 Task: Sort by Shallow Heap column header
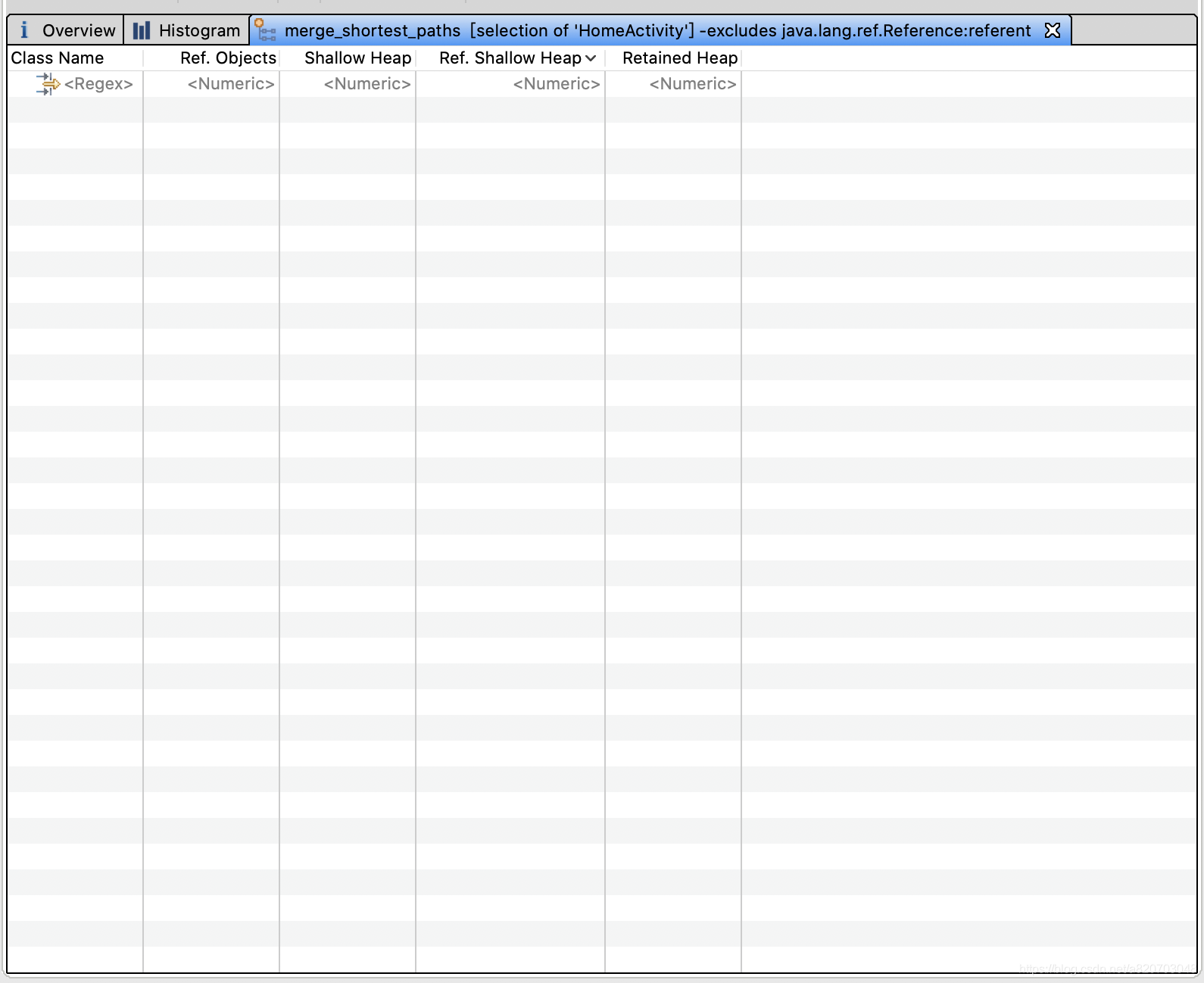(348, 58)
